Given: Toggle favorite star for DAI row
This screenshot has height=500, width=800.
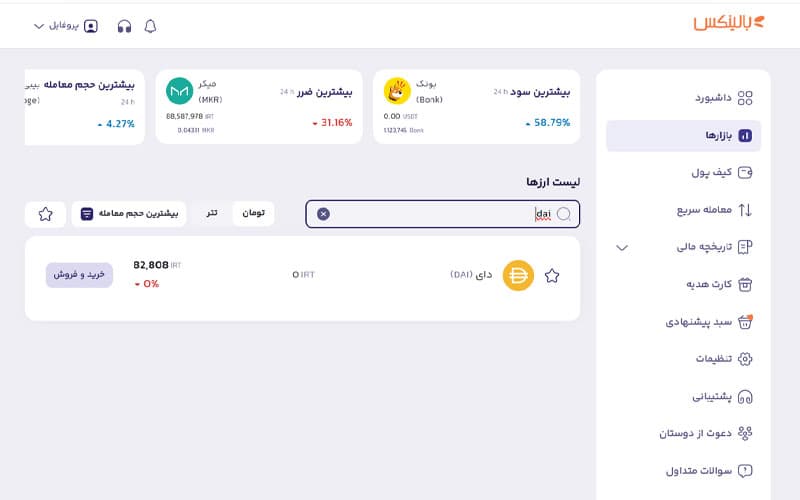Looking at the screenshot, I should (552, 276).
